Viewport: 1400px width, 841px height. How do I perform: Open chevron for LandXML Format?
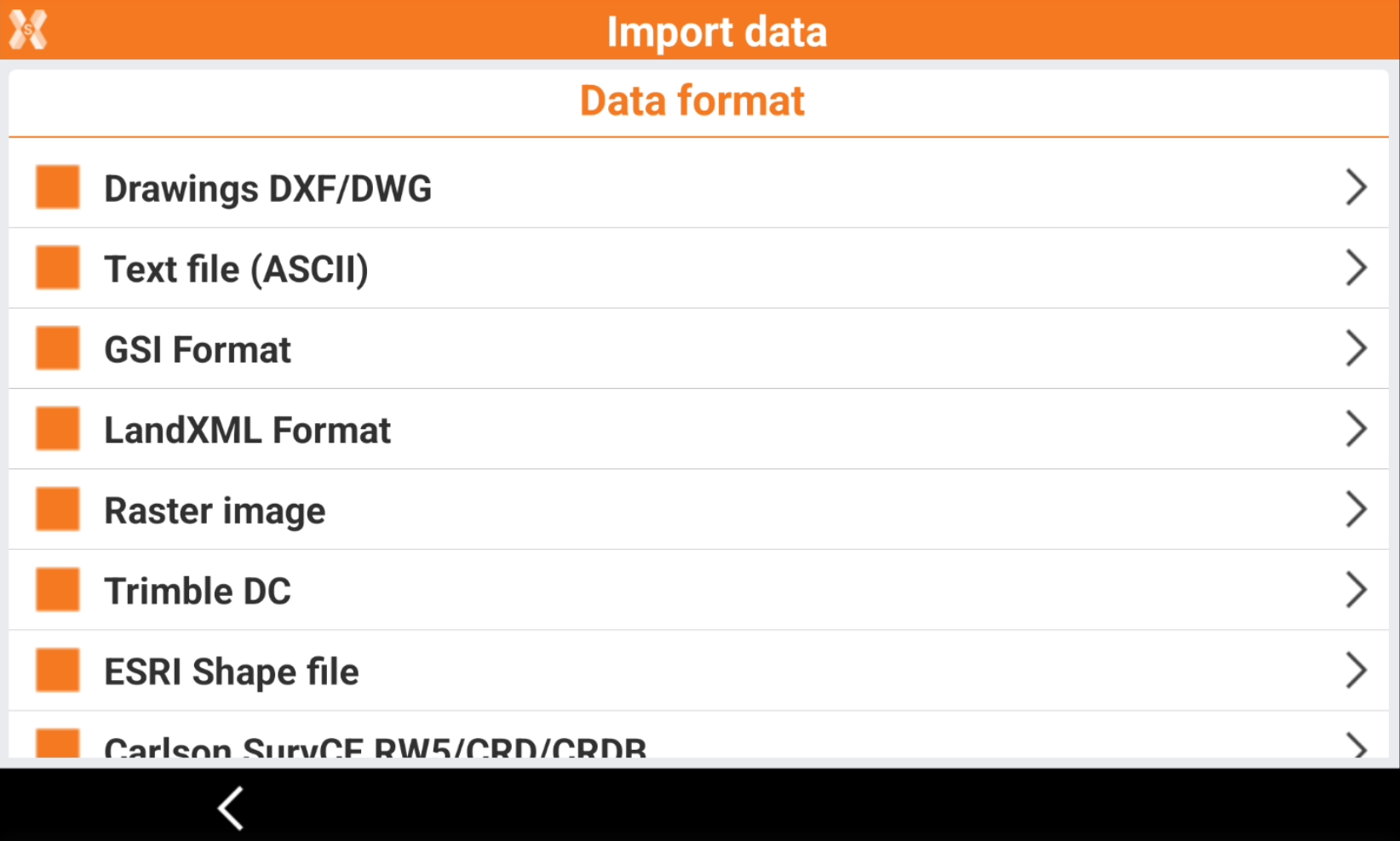pyautogui.click(x=1356, y=428)
